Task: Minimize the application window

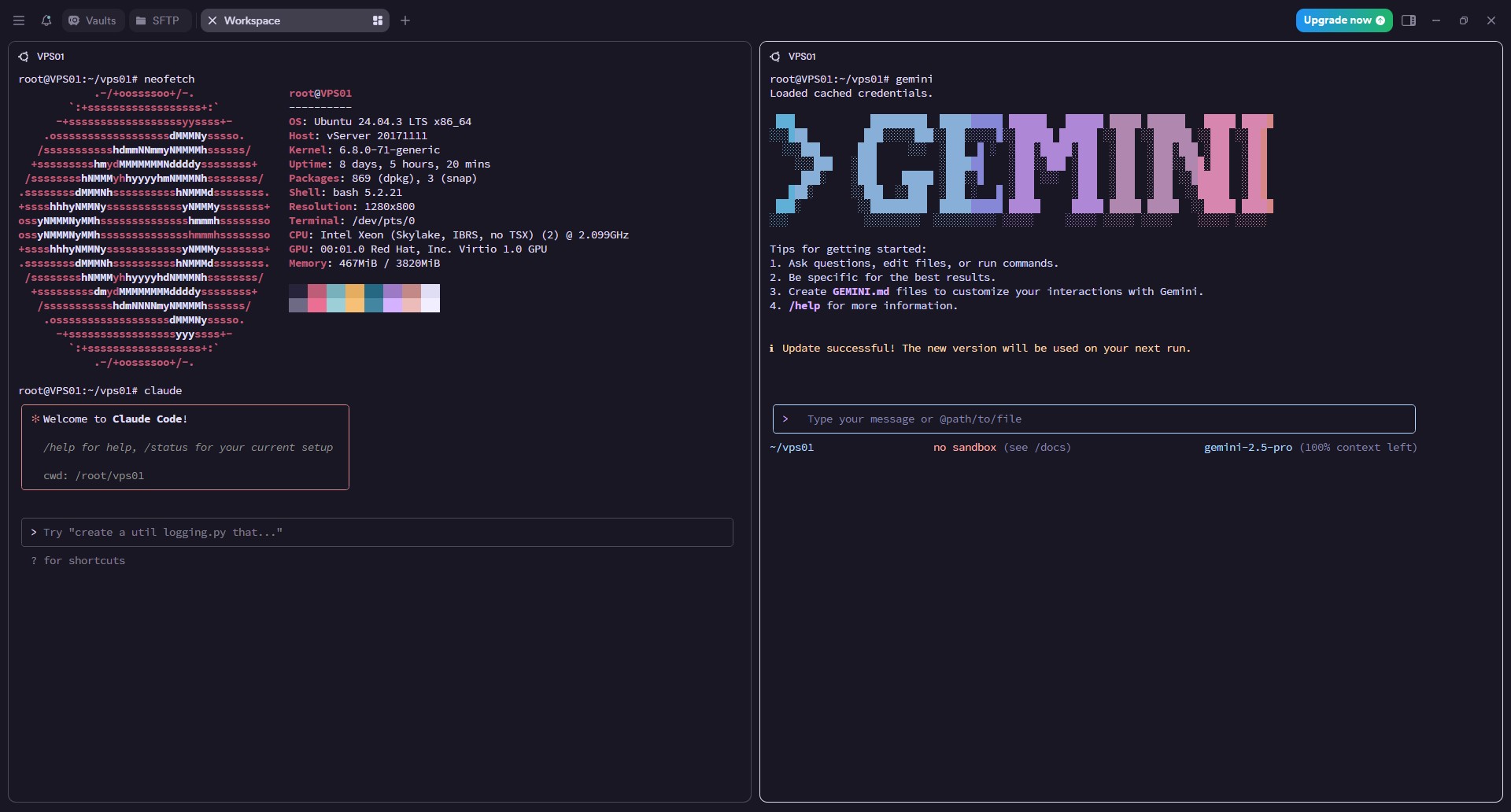Action: [x=1436, y=20]
